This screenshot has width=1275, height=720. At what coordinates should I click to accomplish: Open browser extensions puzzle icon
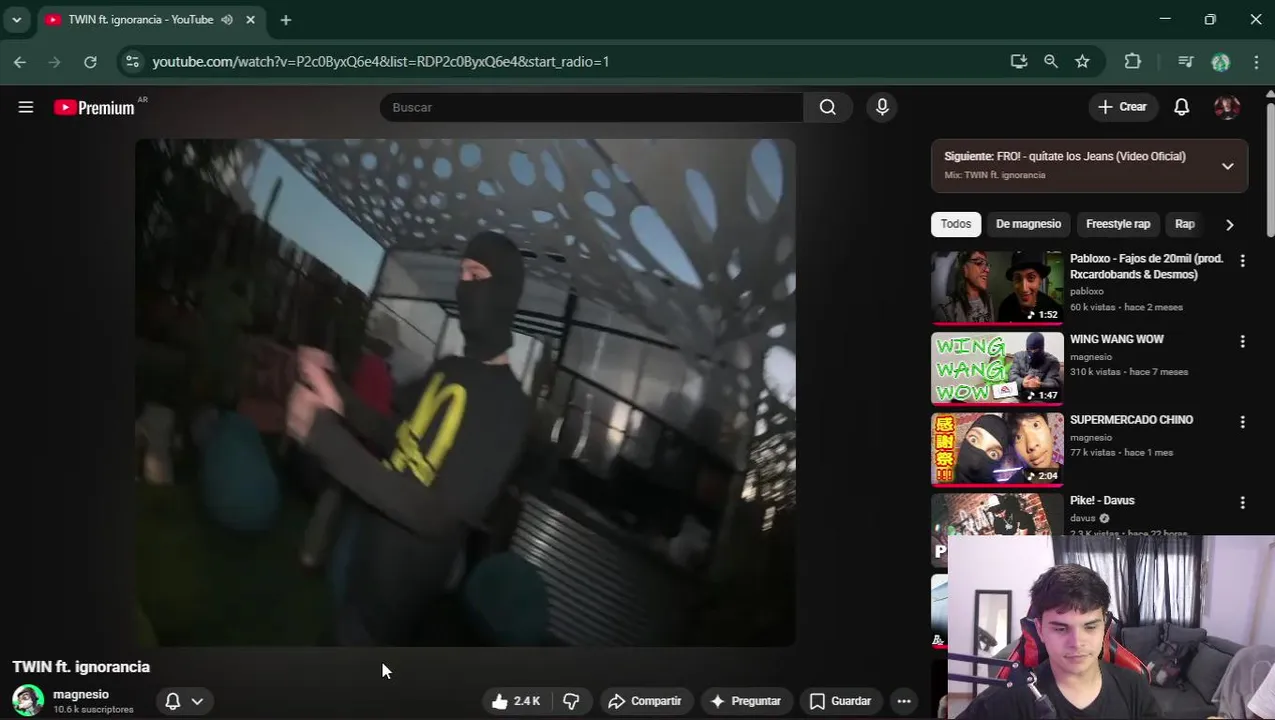(1133, 61)
